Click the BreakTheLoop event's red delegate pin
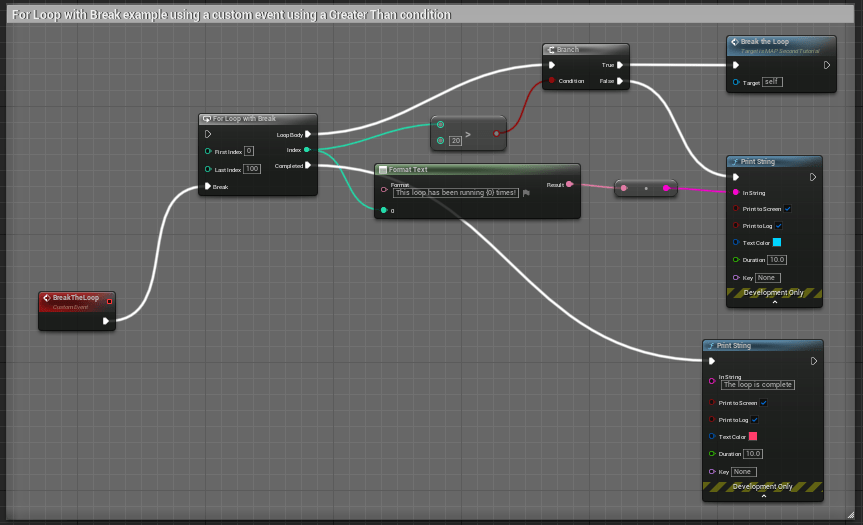The width and height of the screenshot is (863, 525). pos(109,298)
